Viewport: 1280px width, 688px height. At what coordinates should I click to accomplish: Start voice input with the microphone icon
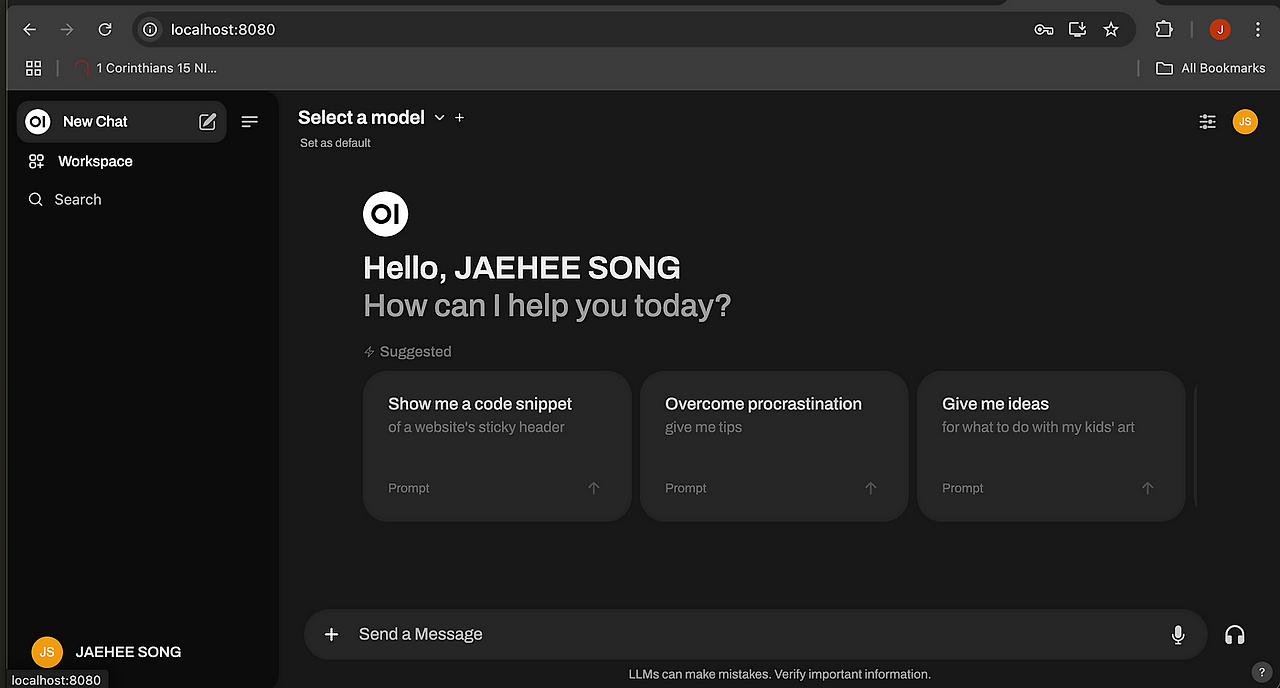pos(1178,634)
